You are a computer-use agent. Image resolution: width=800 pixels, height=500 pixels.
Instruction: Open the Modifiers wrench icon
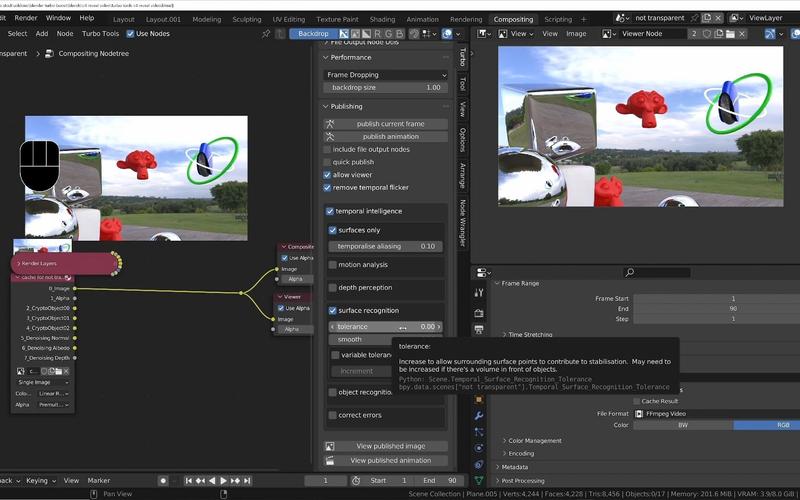[479, 416]
